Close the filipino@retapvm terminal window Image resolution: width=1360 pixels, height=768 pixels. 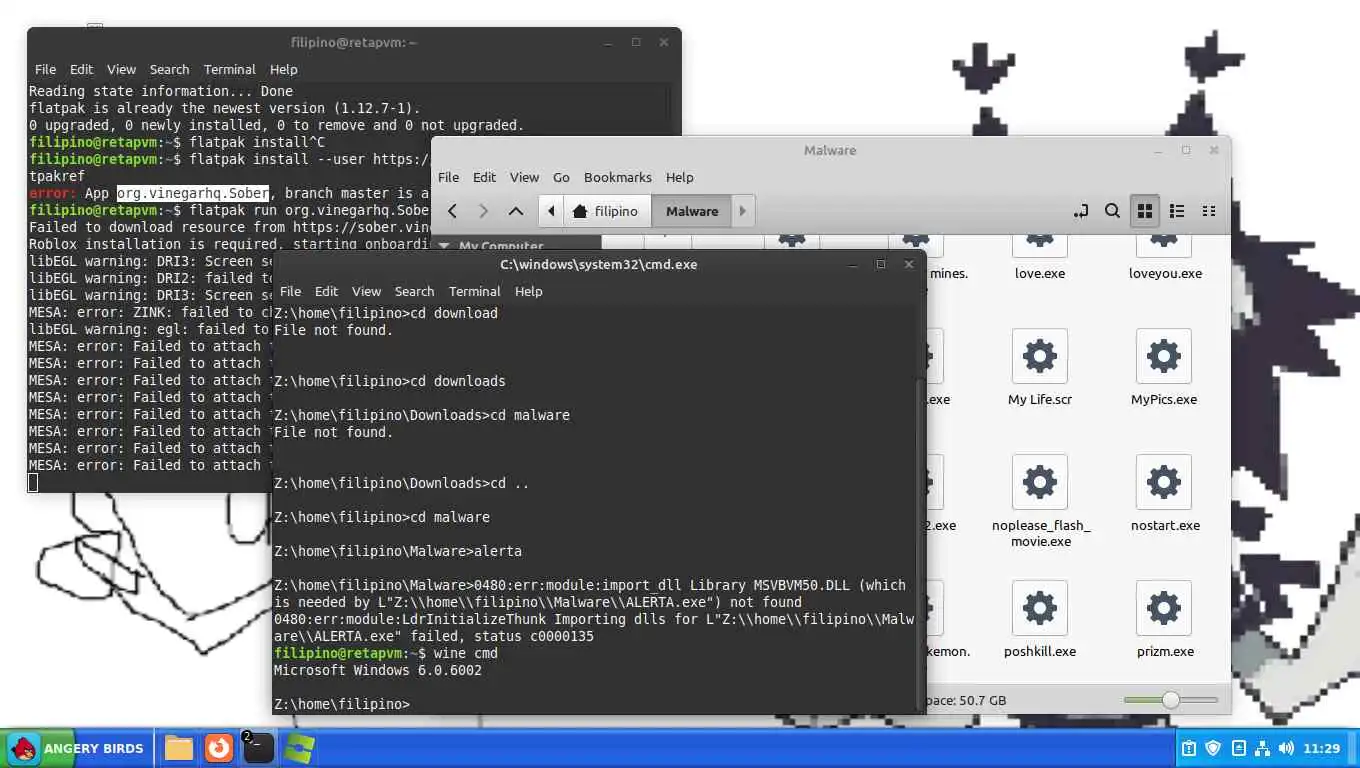[x=663, y=42]
